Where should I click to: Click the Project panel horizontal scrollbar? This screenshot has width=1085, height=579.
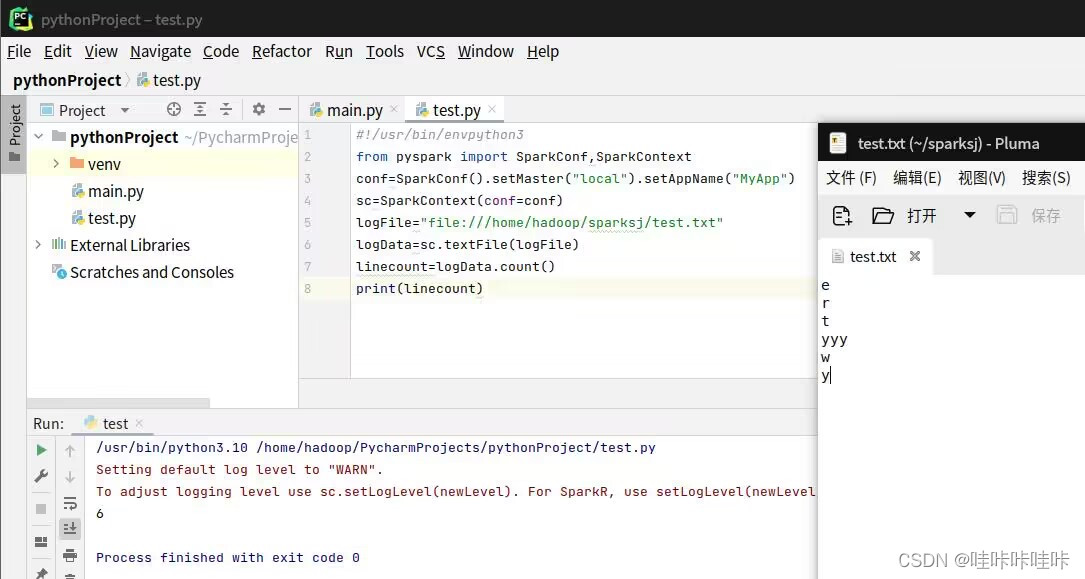point(118,403)
